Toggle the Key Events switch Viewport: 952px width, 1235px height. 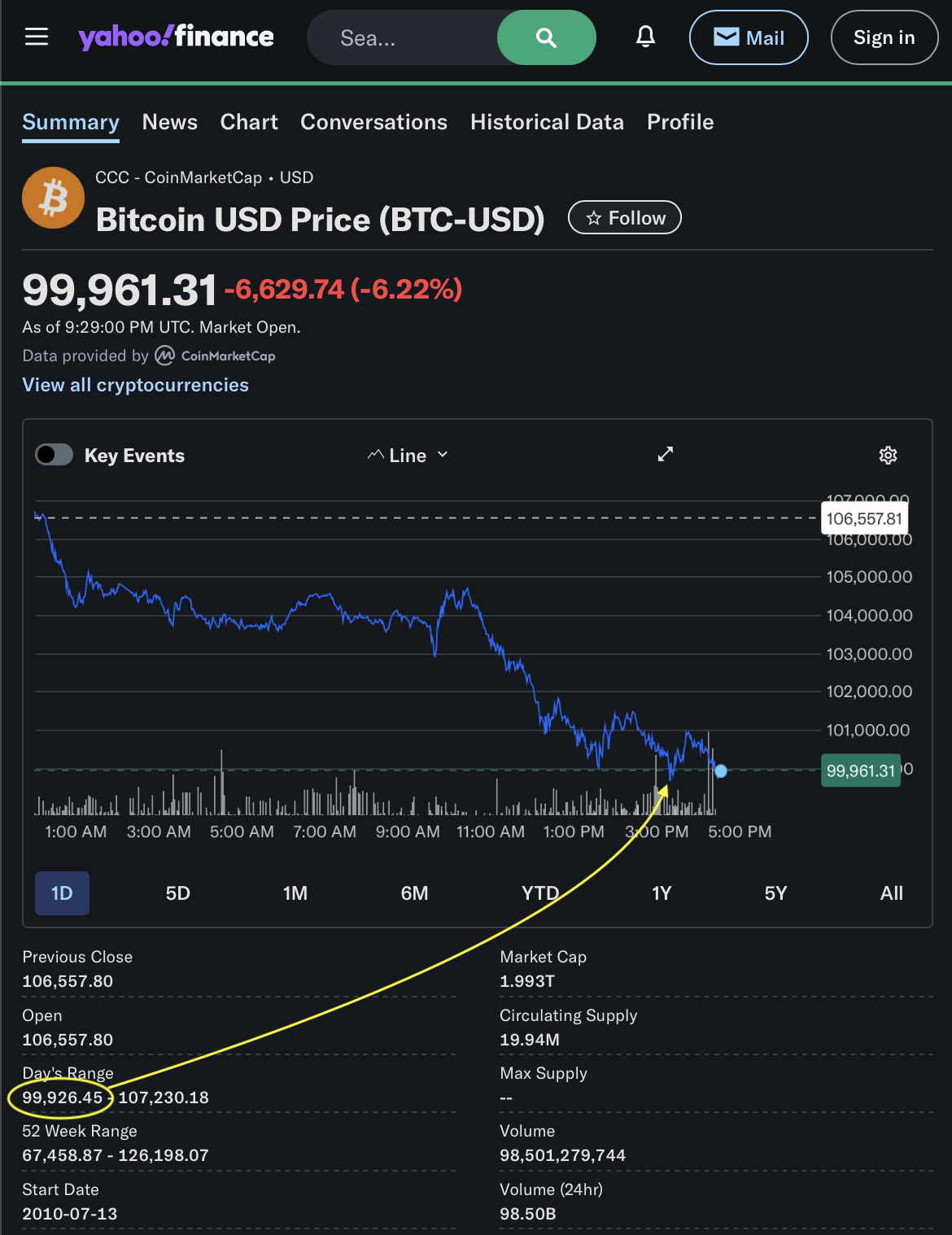55,455
